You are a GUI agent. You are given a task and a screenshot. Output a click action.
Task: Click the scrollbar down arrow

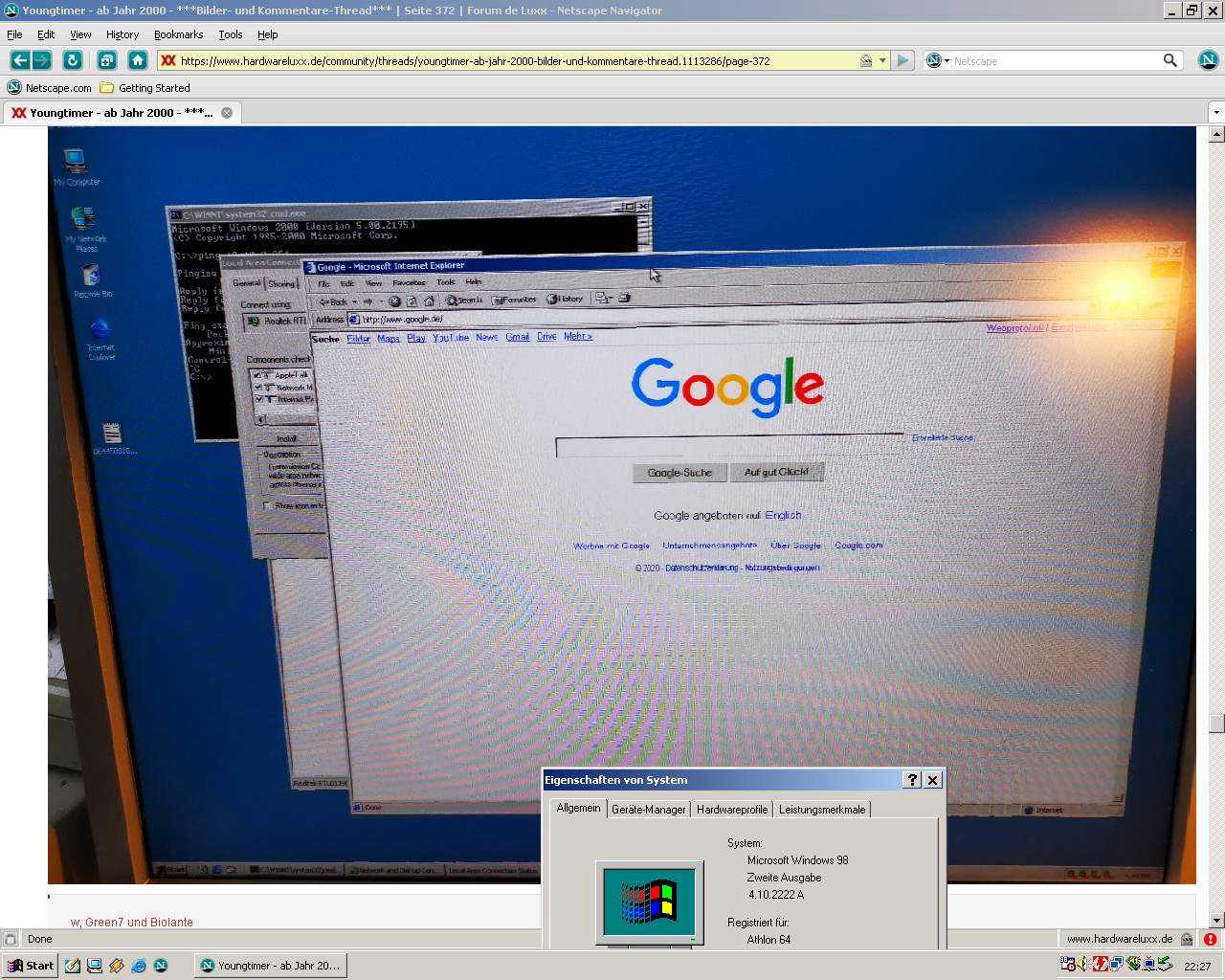click(x=1216, y=920)
